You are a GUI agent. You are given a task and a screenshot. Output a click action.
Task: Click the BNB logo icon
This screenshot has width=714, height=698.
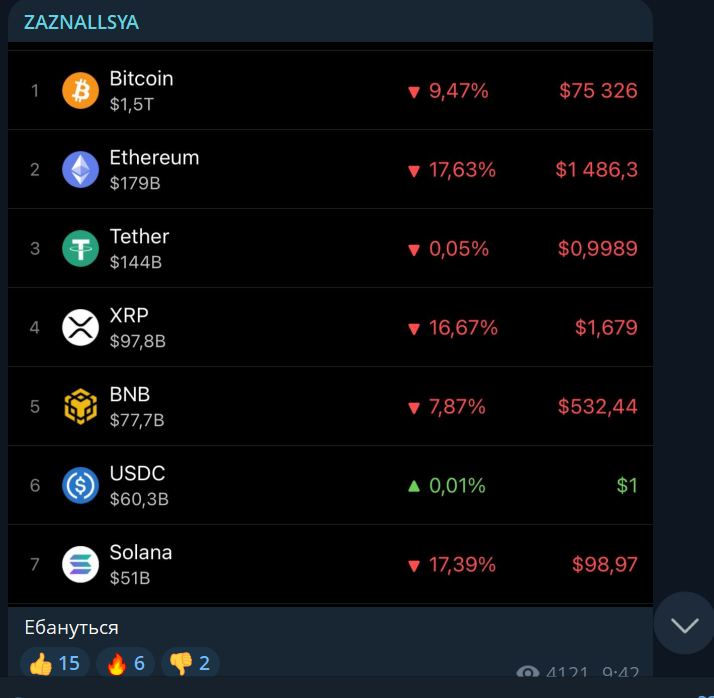(81, 406)
